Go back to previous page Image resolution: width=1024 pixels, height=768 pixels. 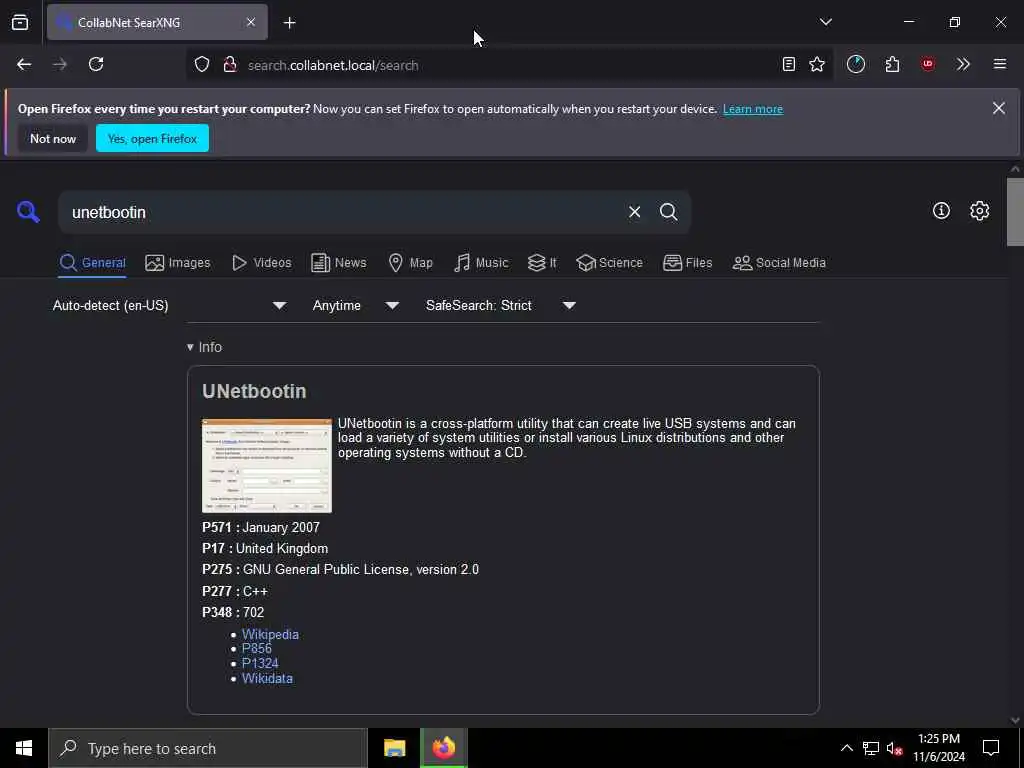24,64
